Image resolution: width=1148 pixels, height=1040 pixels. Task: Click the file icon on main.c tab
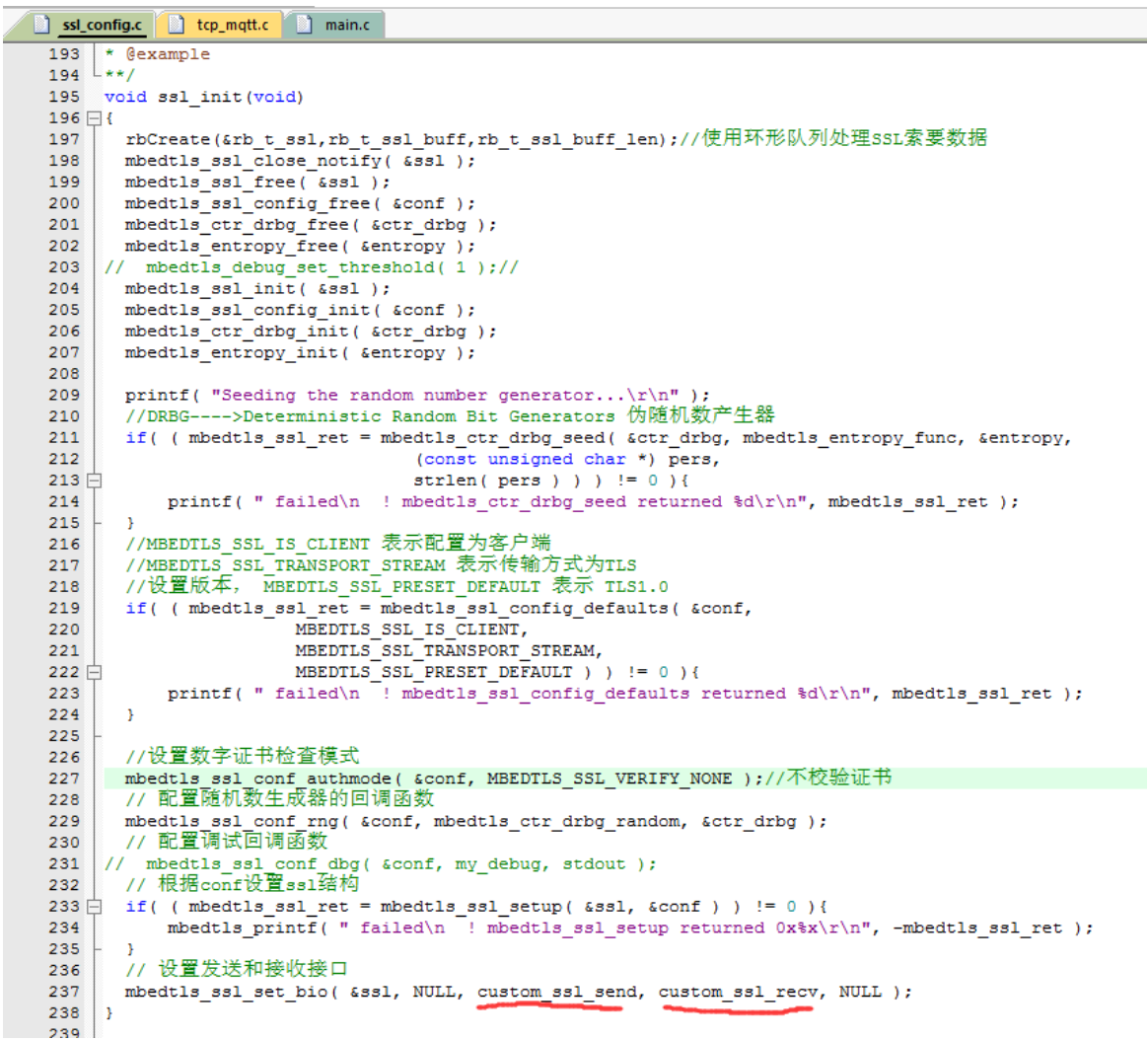(x=305, y=25)
